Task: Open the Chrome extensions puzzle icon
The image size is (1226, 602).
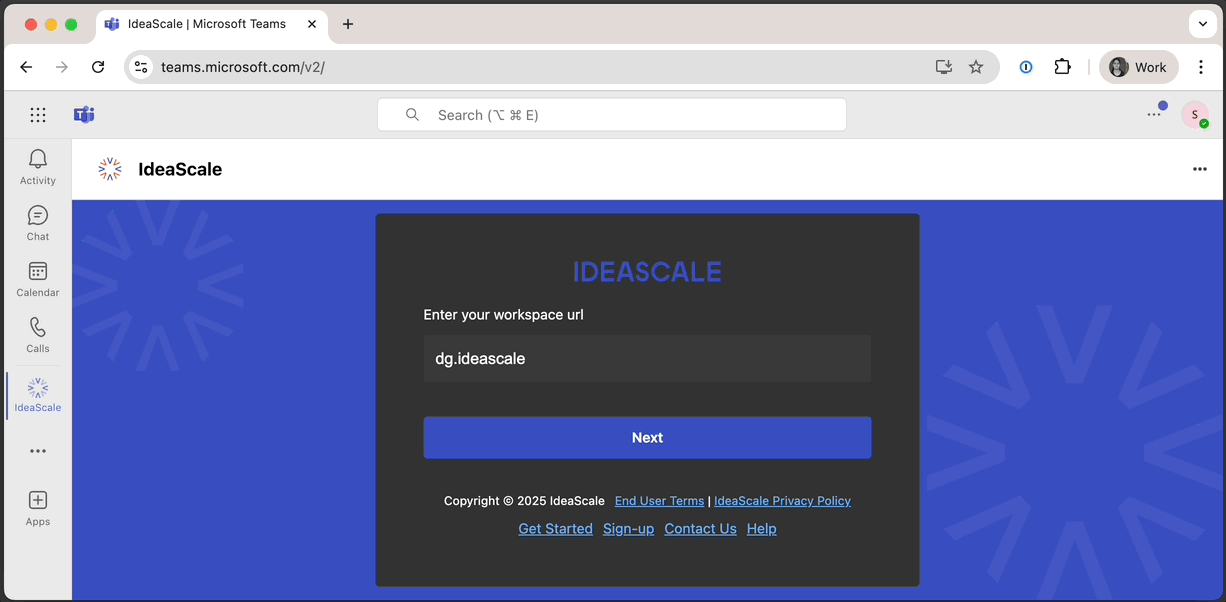Action: click(1062, 67)
